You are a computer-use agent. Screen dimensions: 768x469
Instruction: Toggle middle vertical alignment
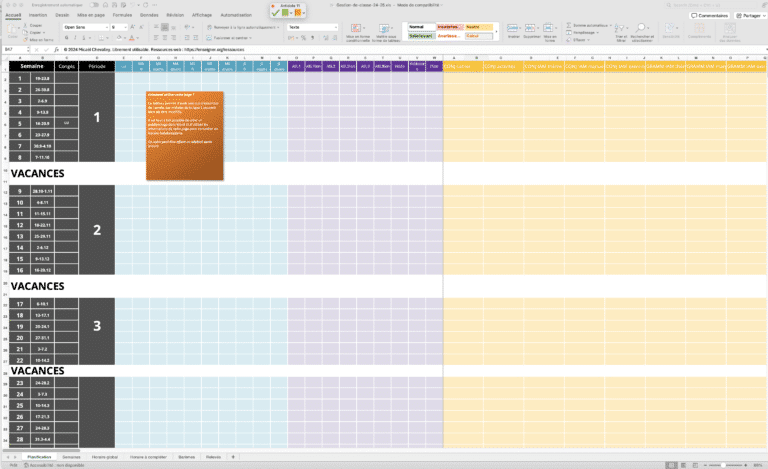pyautogui.click(x=165, y=27)
